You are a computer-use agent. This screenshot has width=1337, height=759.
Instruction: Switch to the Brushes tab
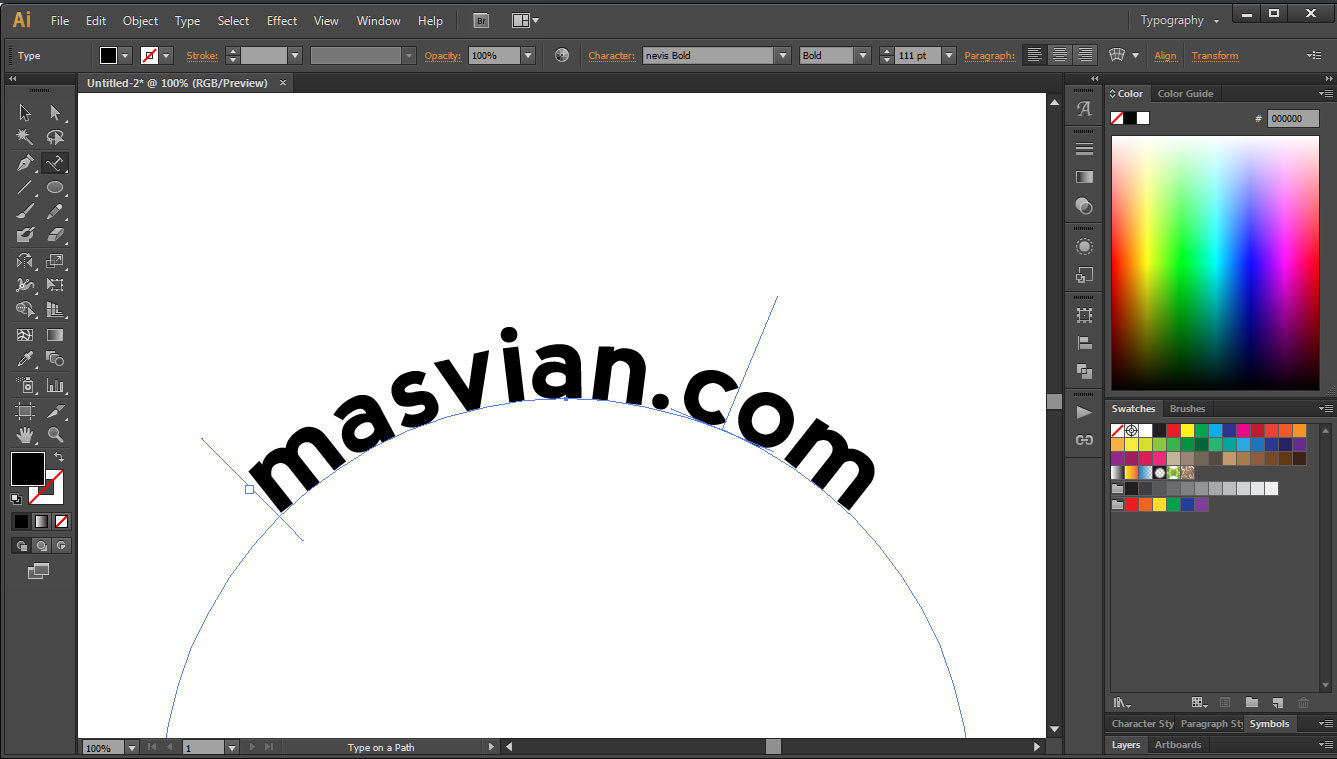point(1187,408)
